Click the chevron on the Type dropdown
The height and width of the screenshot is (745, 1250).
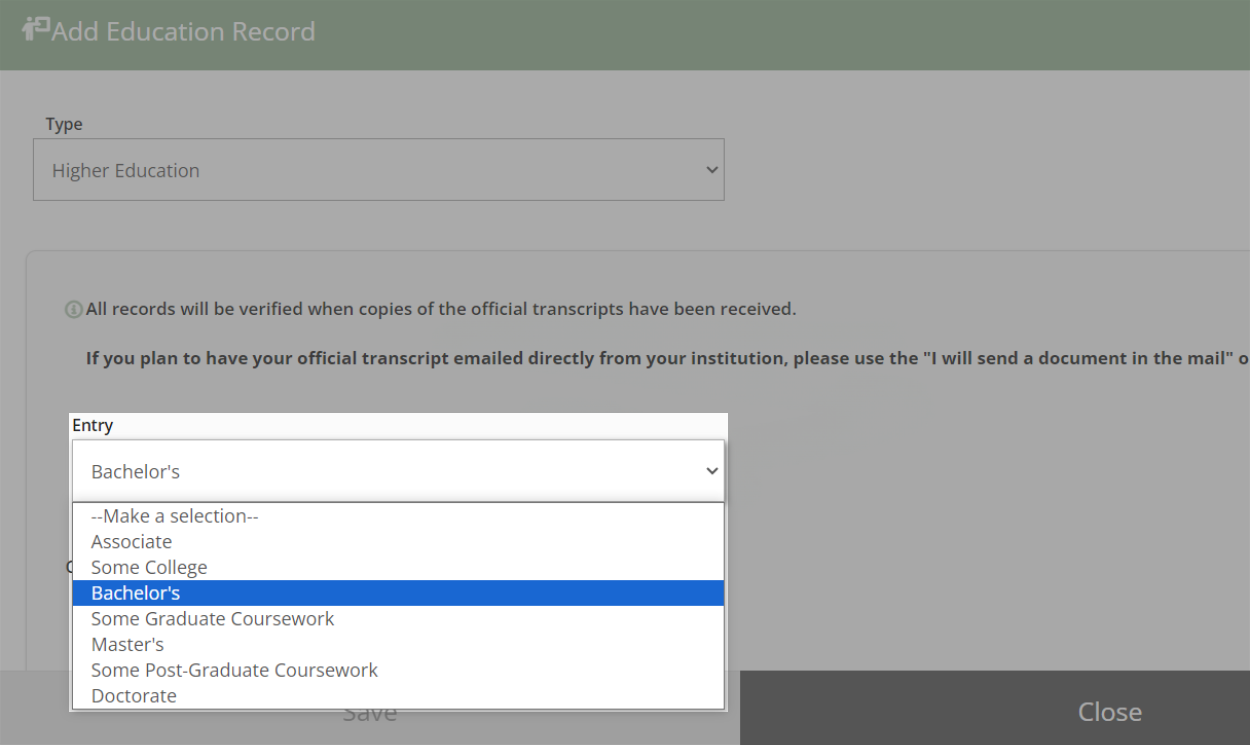pyautogui.click(x=710, y=170)
